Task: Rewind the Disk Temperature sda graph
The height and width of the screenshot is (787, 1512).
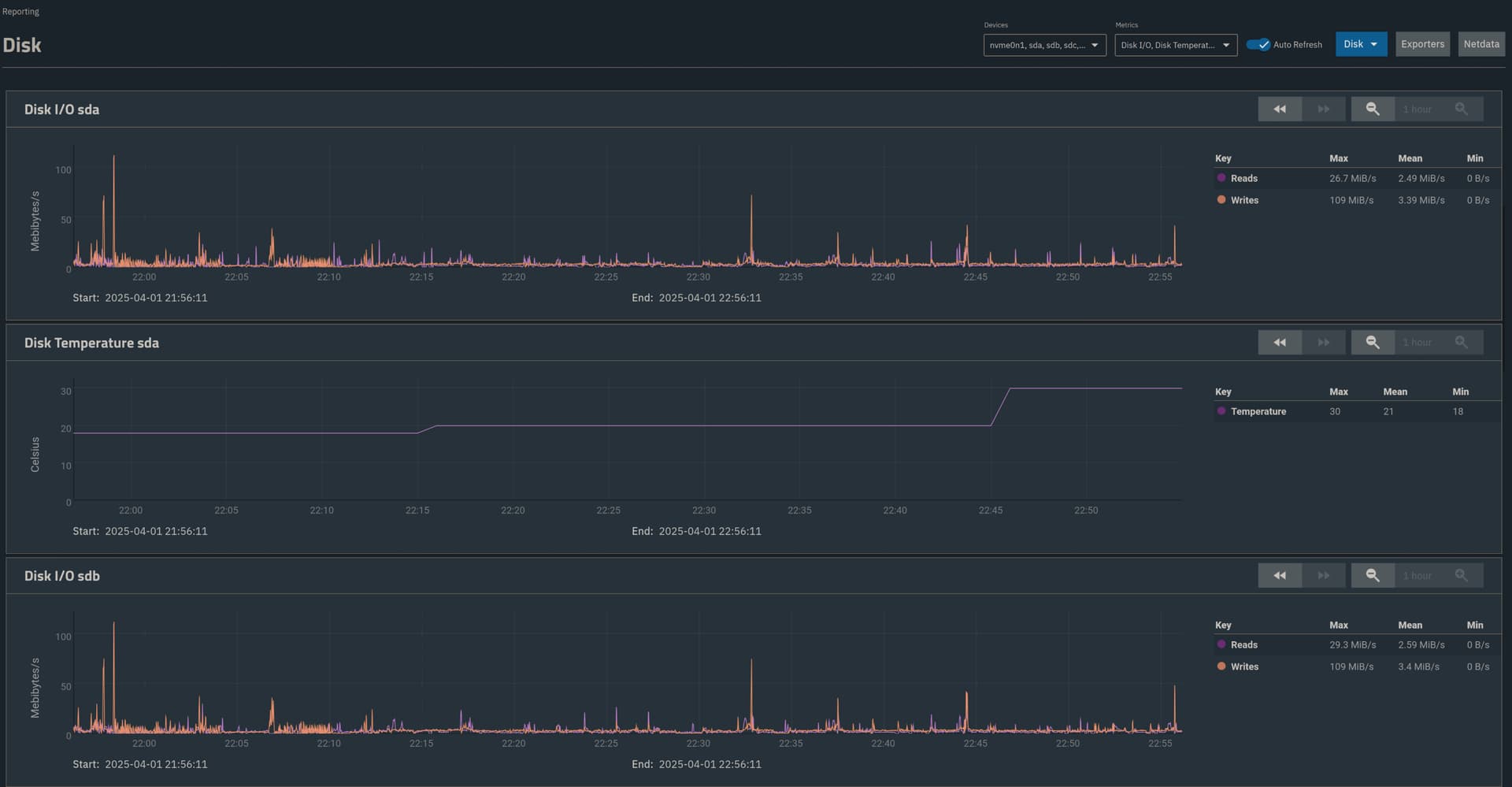Action: click(x=1279, y=343)
